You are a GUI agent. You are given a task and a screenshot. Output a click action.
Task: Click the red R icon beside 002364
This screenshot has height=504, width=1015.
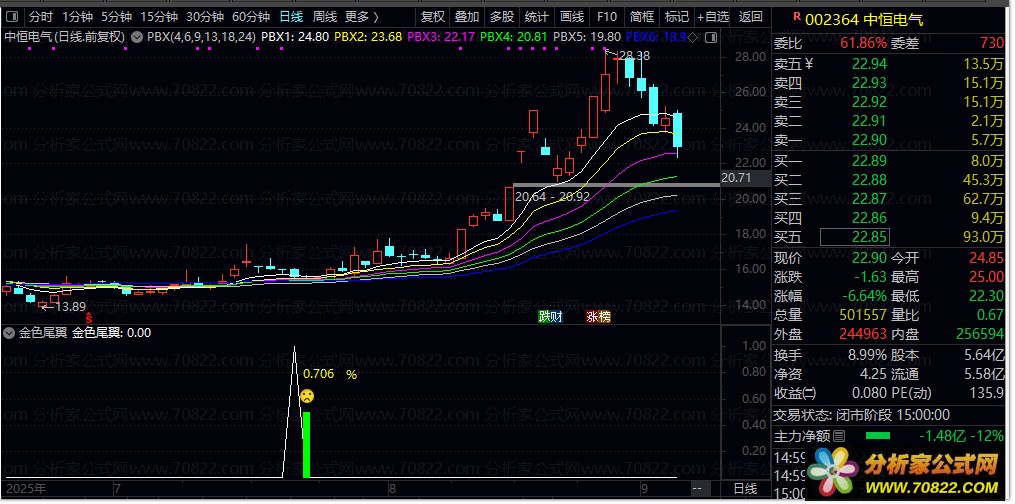797,18
